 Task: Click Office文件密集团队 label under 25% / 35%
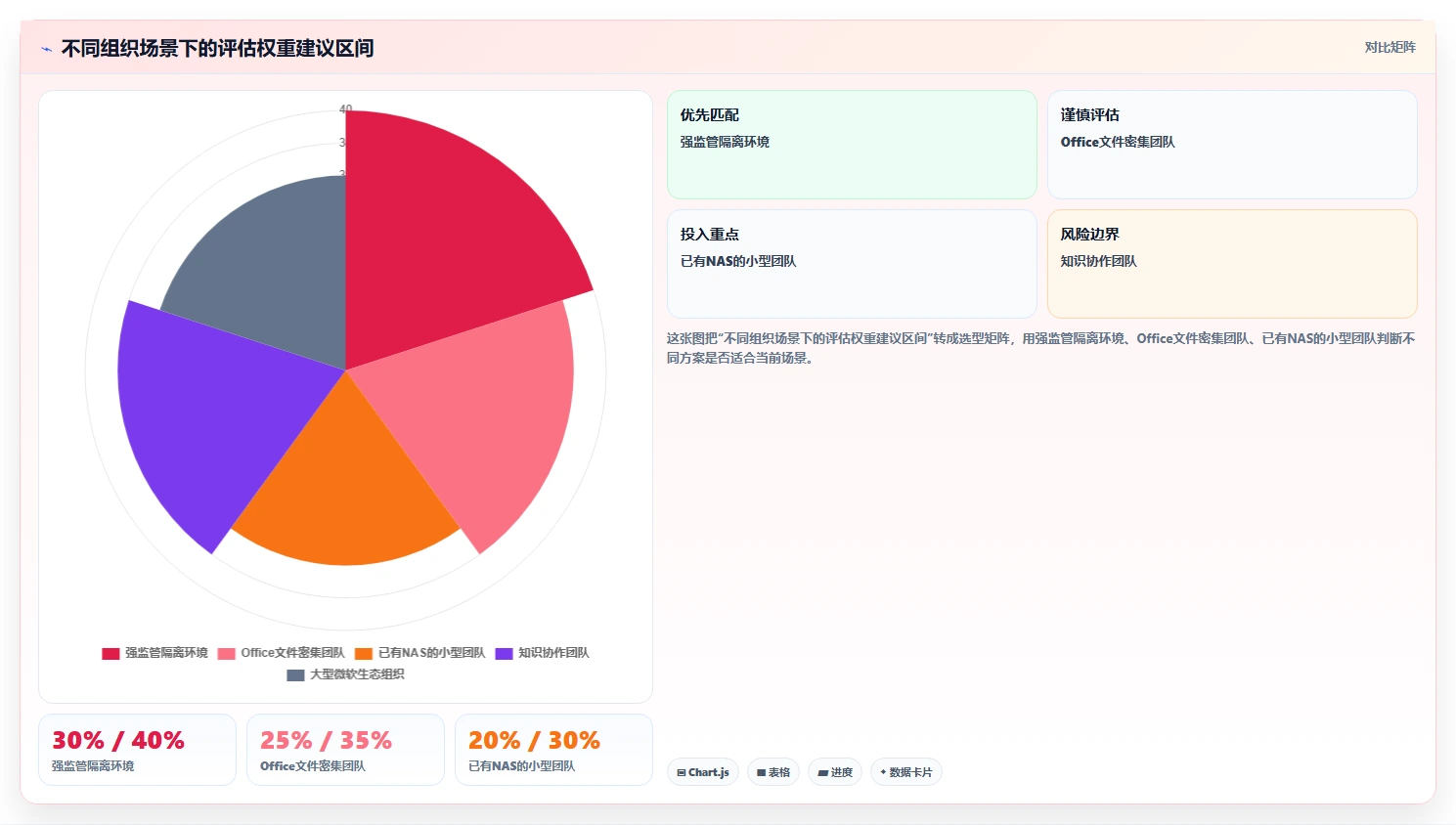click(313, 766)
